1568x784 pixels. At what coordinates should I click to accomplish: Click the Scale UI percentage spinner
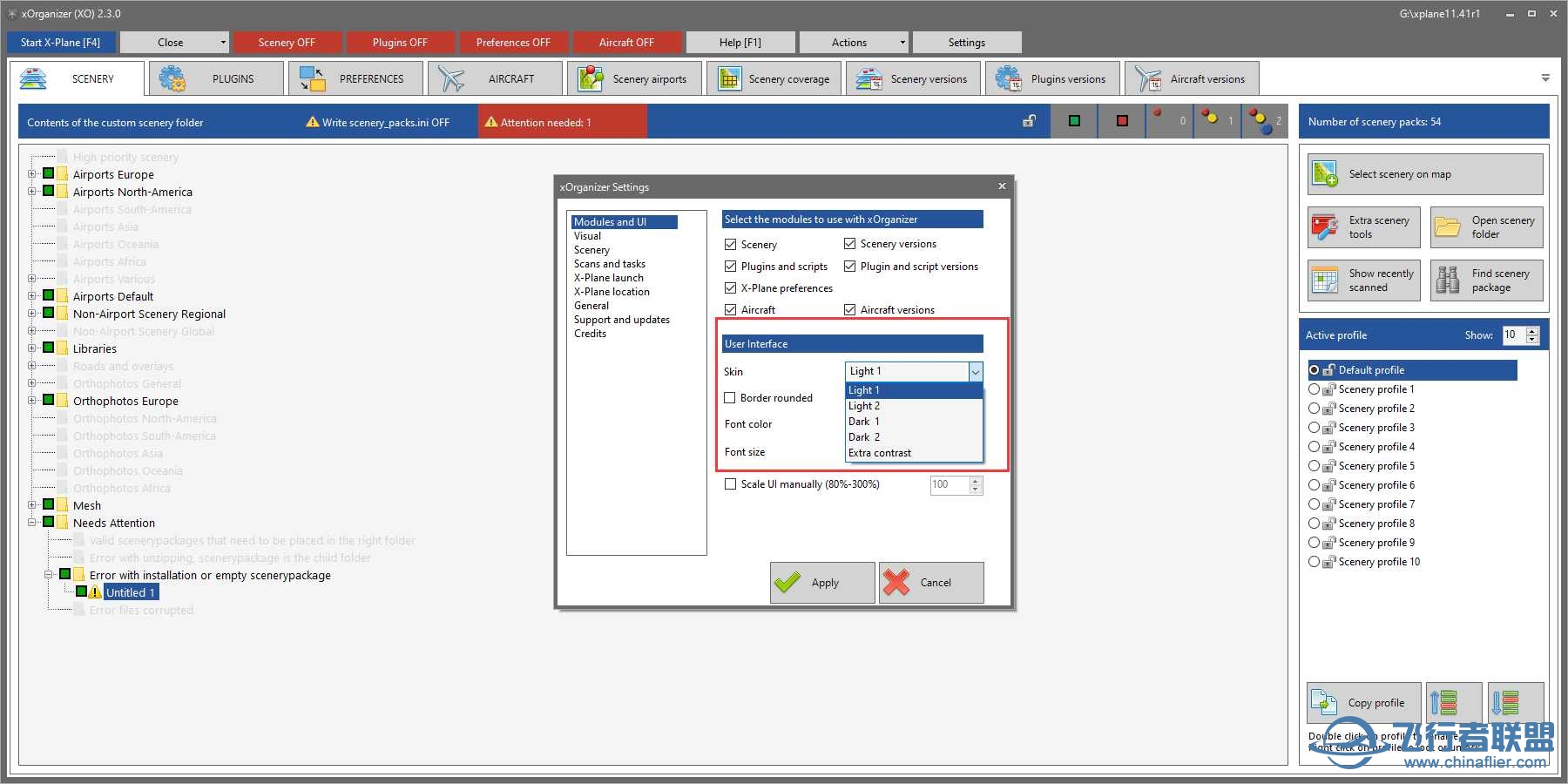[976, 485]
